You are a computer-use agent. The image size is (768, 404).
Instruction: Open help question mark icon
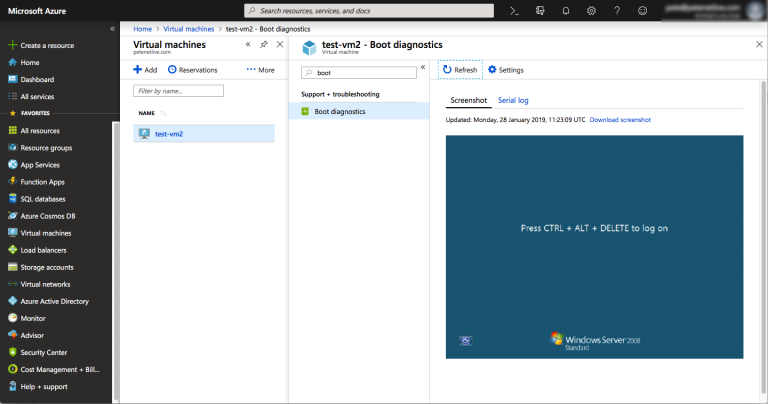click(617, 11)
